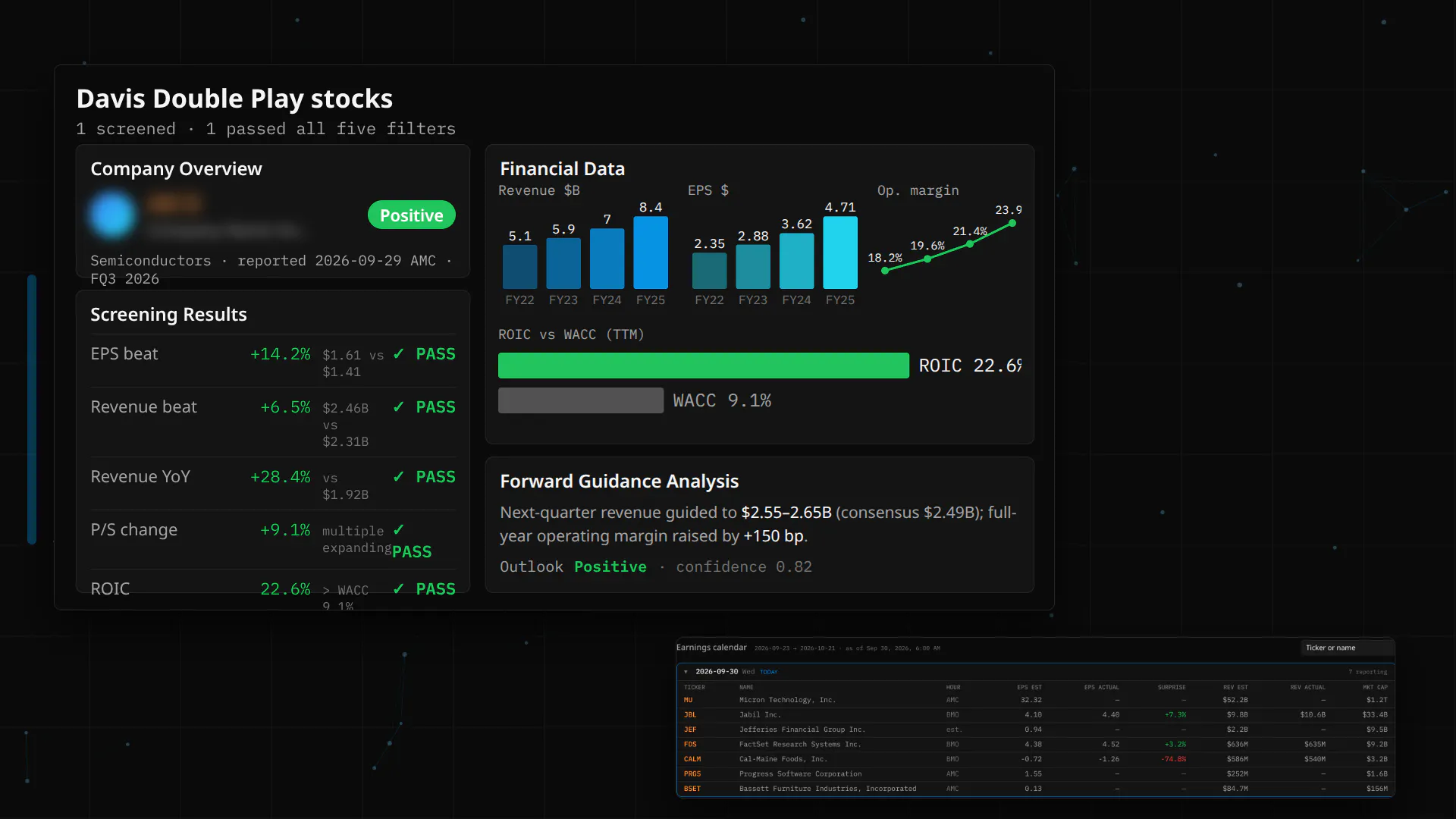Click the P/S change checkmark icon
Viewport: 1456px width, 819px height.
click(x=399, y=530)
